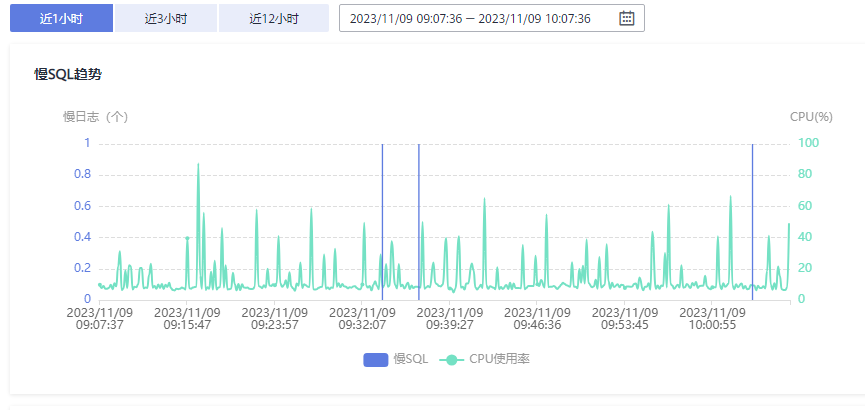Switch to the 近3小时 time range
This screenshot has width=865, height=410.
click(x=166, y=18)
